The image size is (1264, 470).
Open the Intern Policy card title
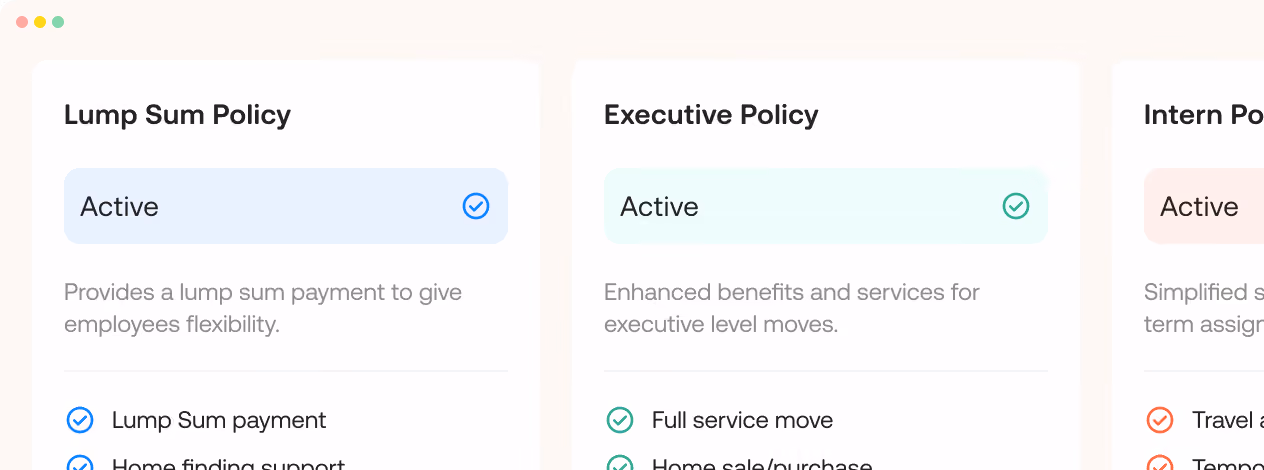(x=1204, y=115)
